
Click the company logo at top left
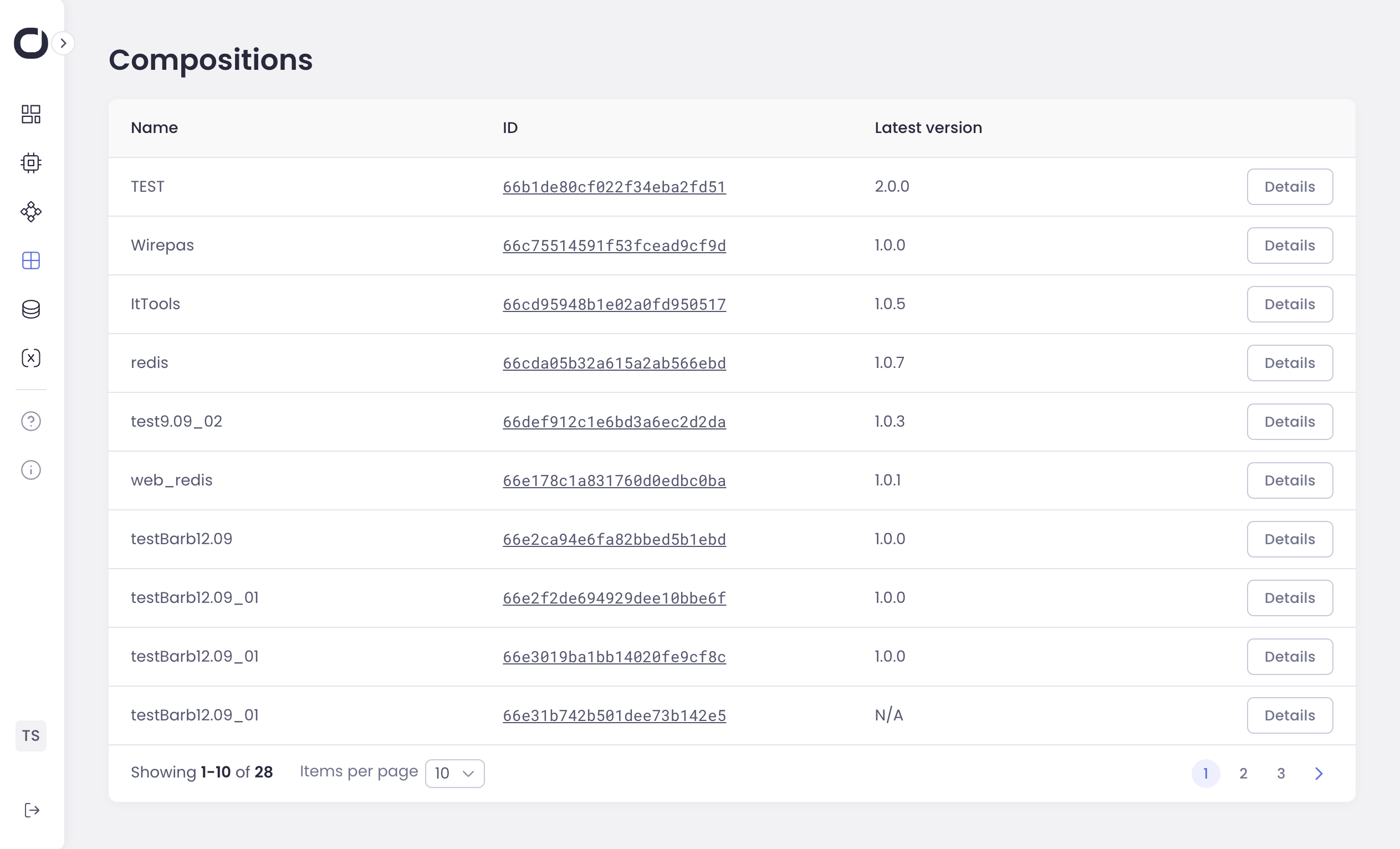pyautogui.click(x=30, y=43)
